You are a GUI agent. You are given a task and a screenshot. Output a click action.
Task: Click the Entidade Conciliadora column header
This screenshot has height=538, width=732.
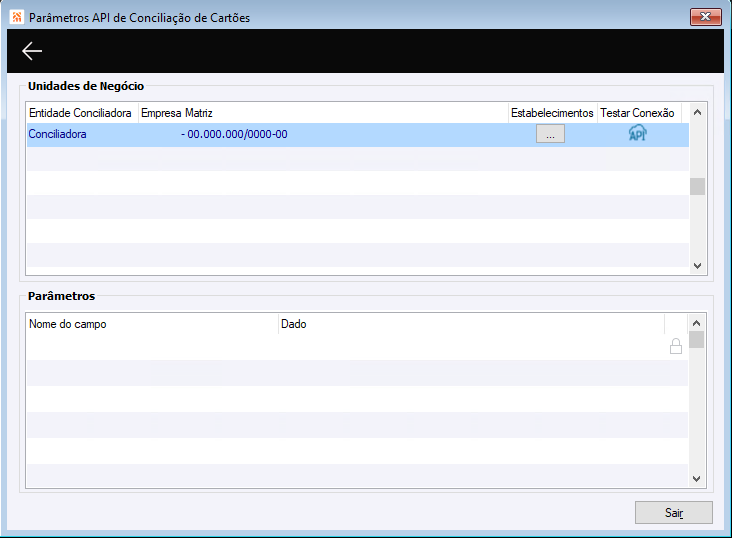click(x=82, y=113)
